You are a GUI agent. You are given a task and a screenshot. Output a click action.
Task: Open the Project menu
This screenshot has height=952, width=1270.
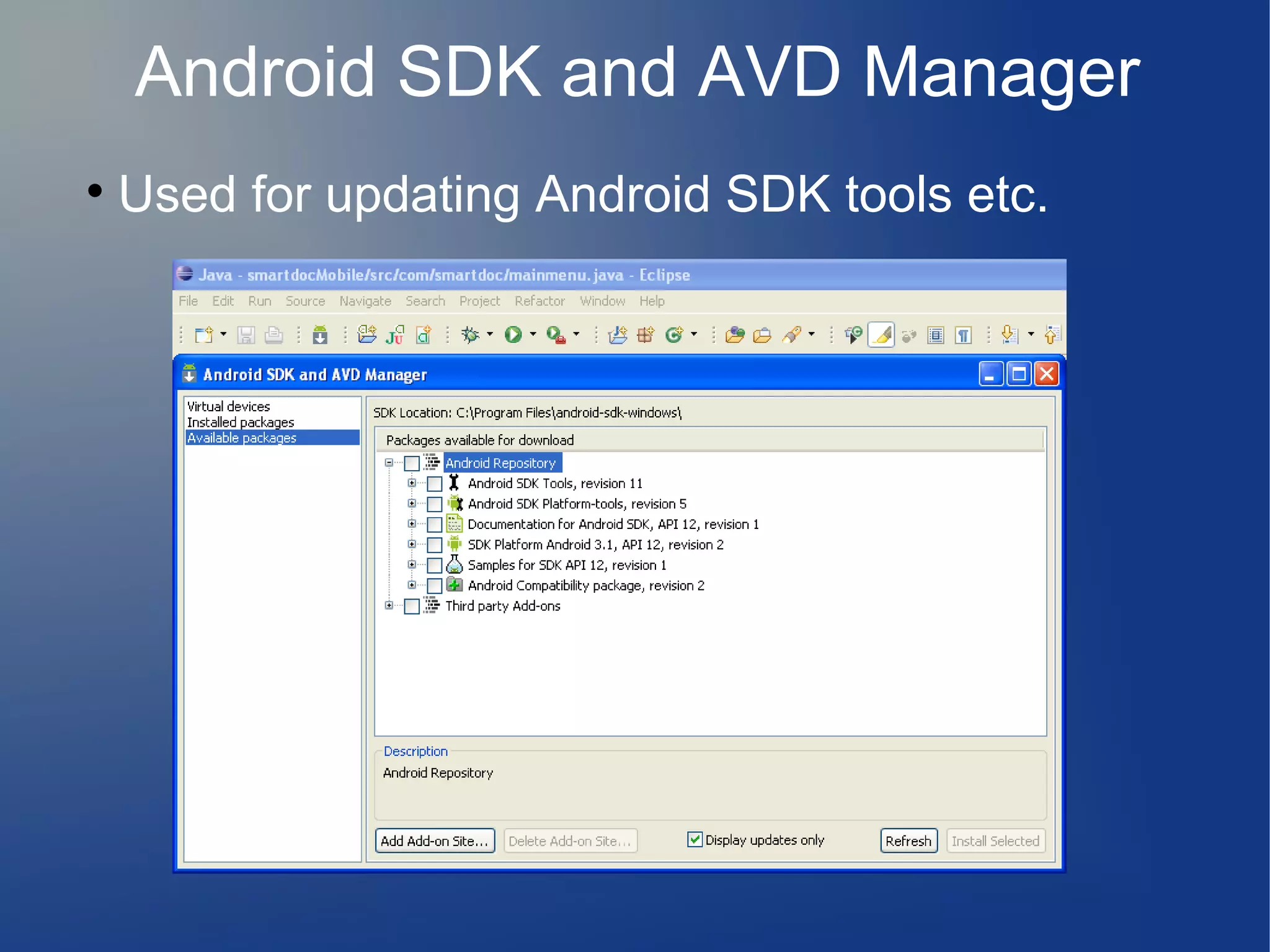click(x=479, y=301)
